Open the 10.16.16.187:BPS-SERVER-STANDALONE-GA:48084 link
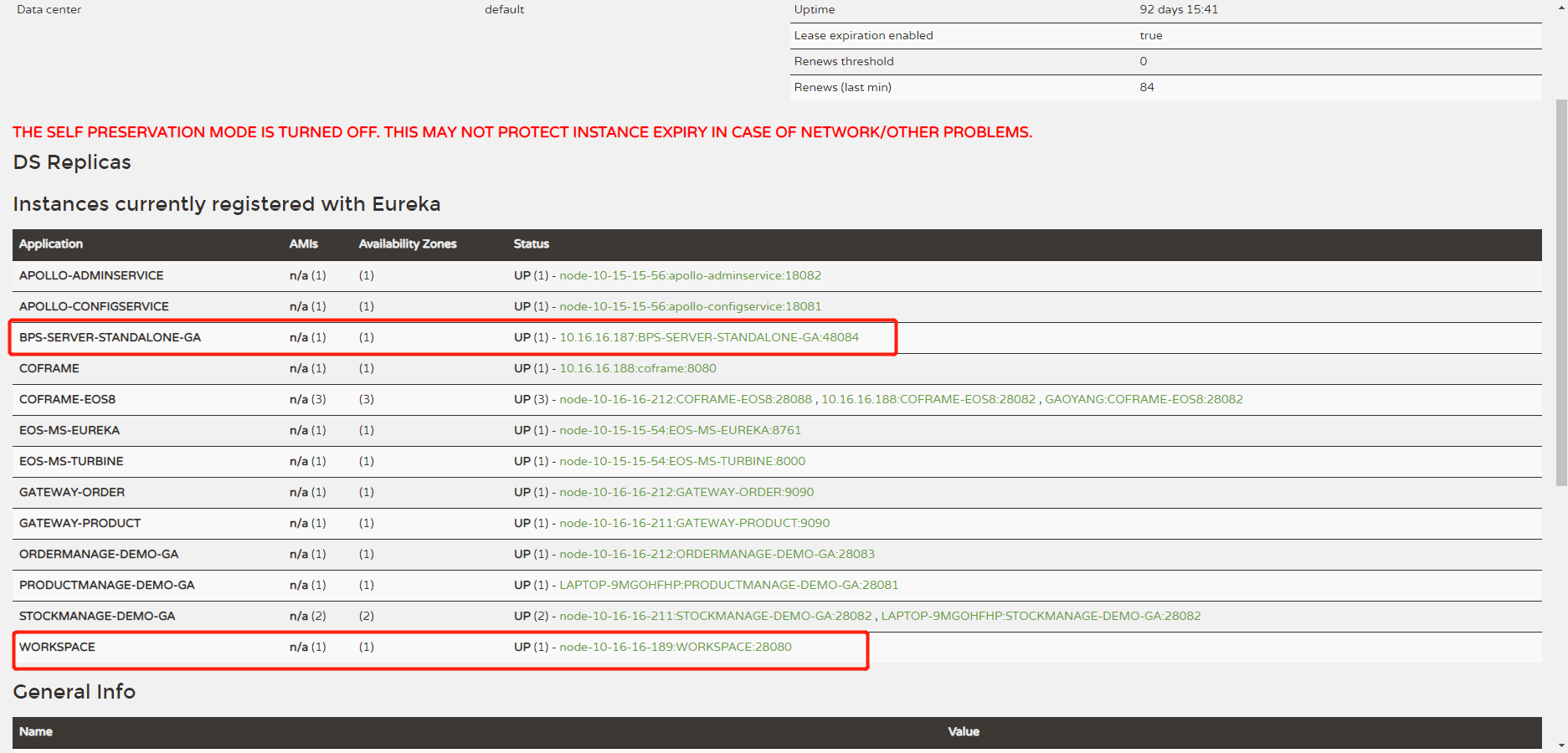The height and width of the screenshot is (753, 1568). [x=709, y=337]
